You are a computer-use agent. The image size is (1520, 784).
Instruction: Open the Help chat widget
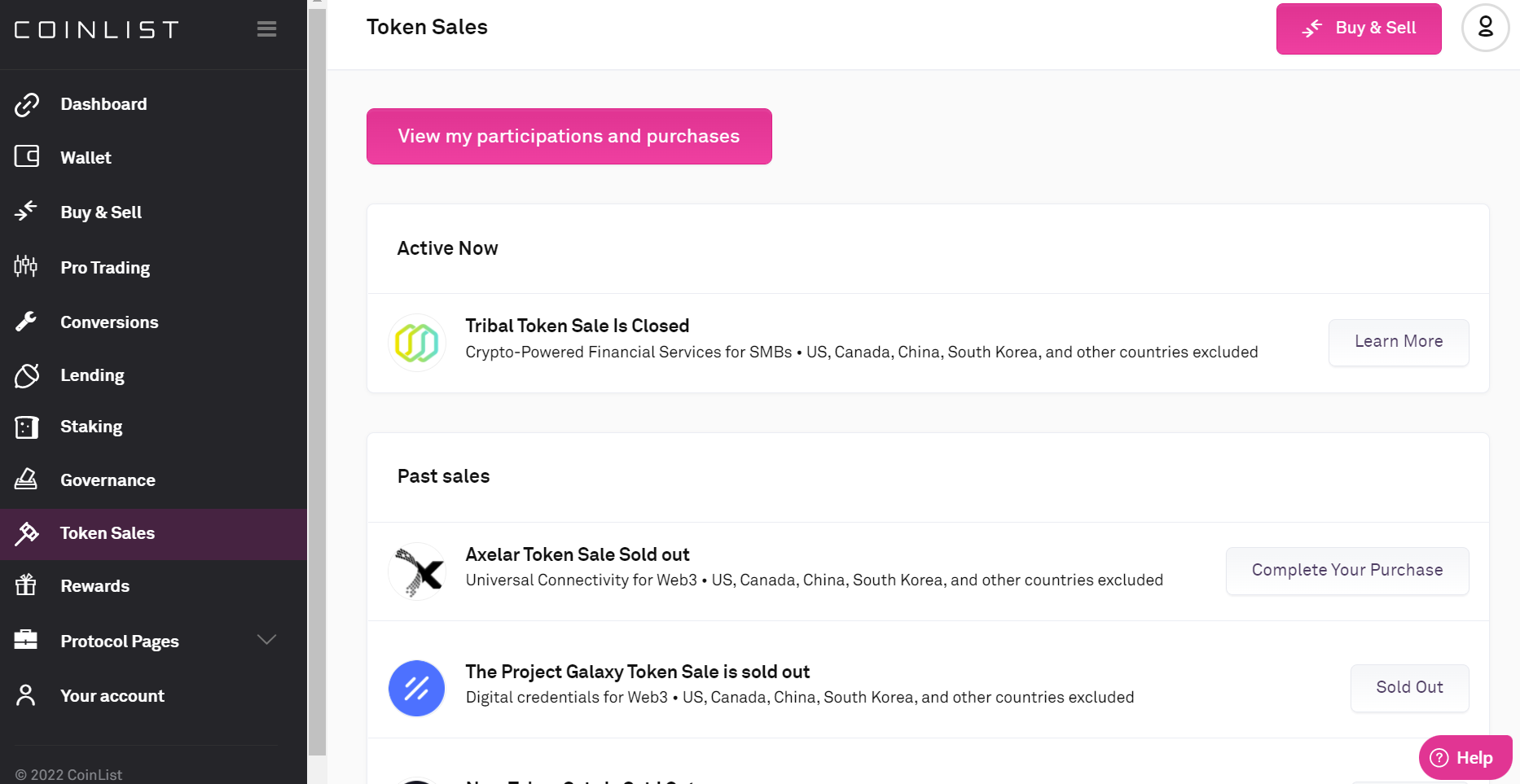coord(1465,758)
